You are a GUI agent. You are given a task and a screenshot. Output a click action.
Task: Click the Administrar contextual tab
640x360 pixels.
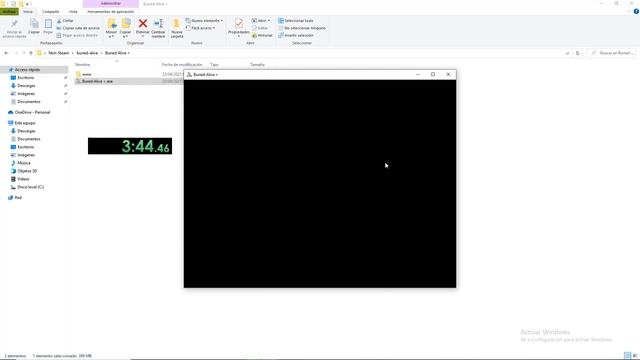click(111, 4)
